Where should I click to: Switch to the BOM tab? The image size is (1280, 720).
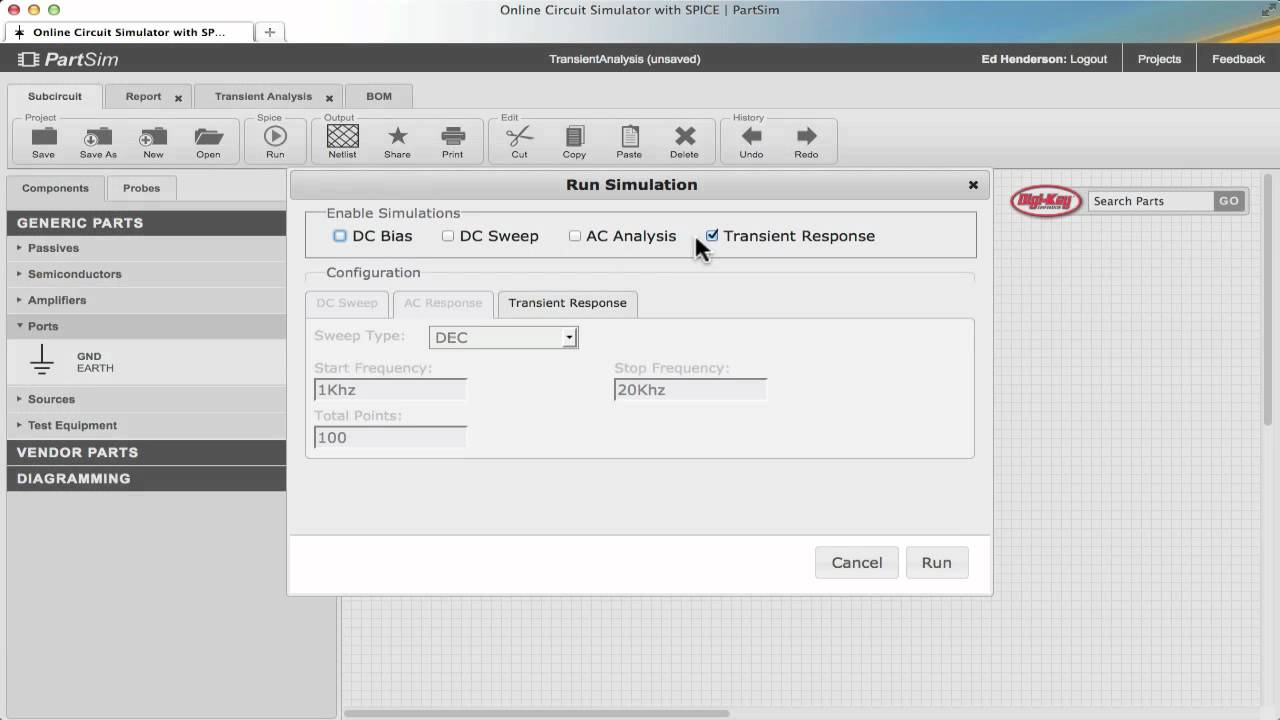click(x=379, y=97)
